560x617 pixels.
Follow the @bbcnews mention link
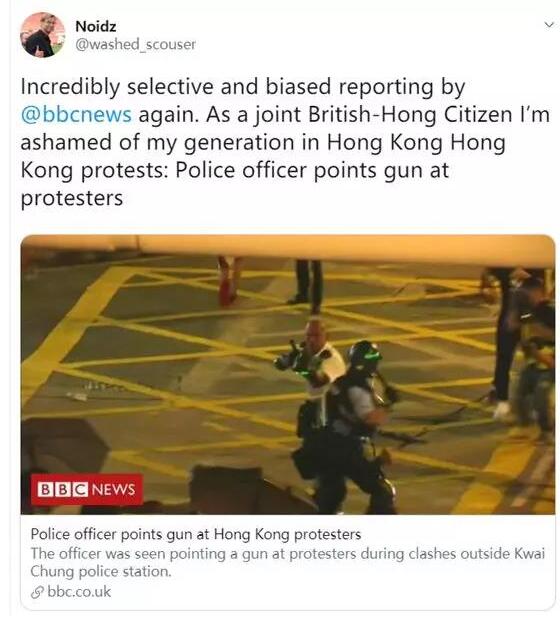(x=76, y=115)
